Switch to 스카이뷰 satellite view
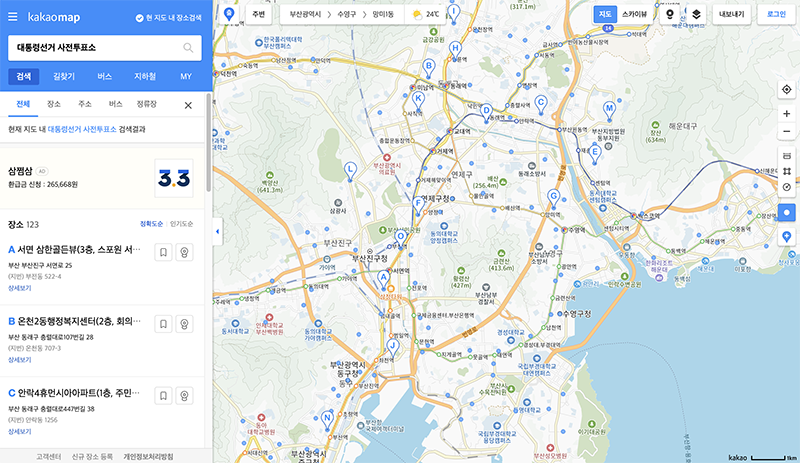The width and height of the screenshot is (800, 463). (x=634, y=14)
